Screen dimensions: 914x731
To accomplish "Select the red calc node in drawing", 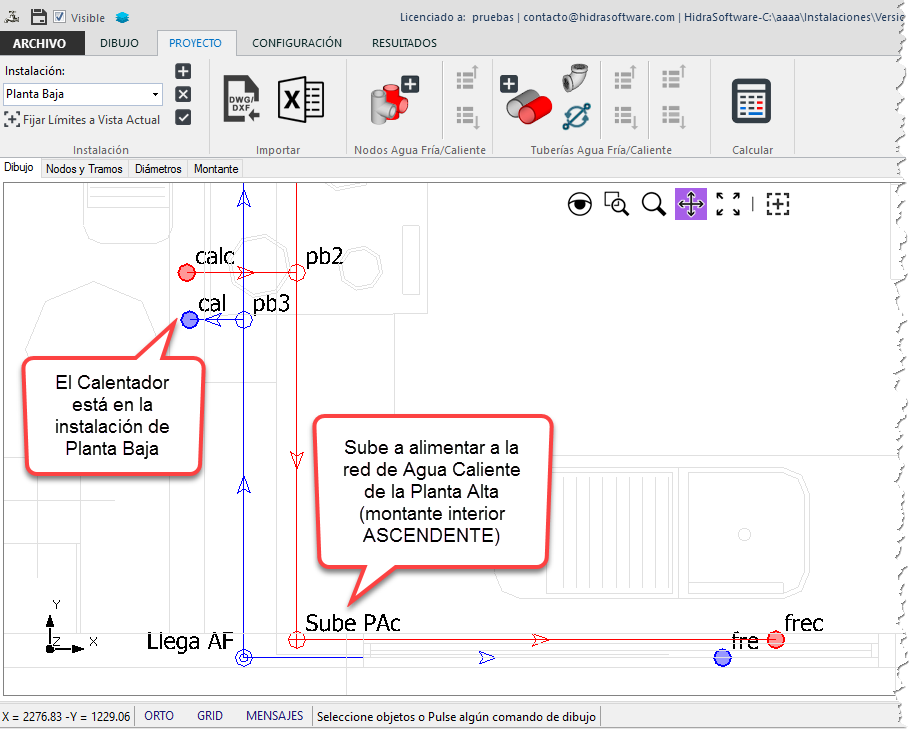I will [x=186, y=272].
